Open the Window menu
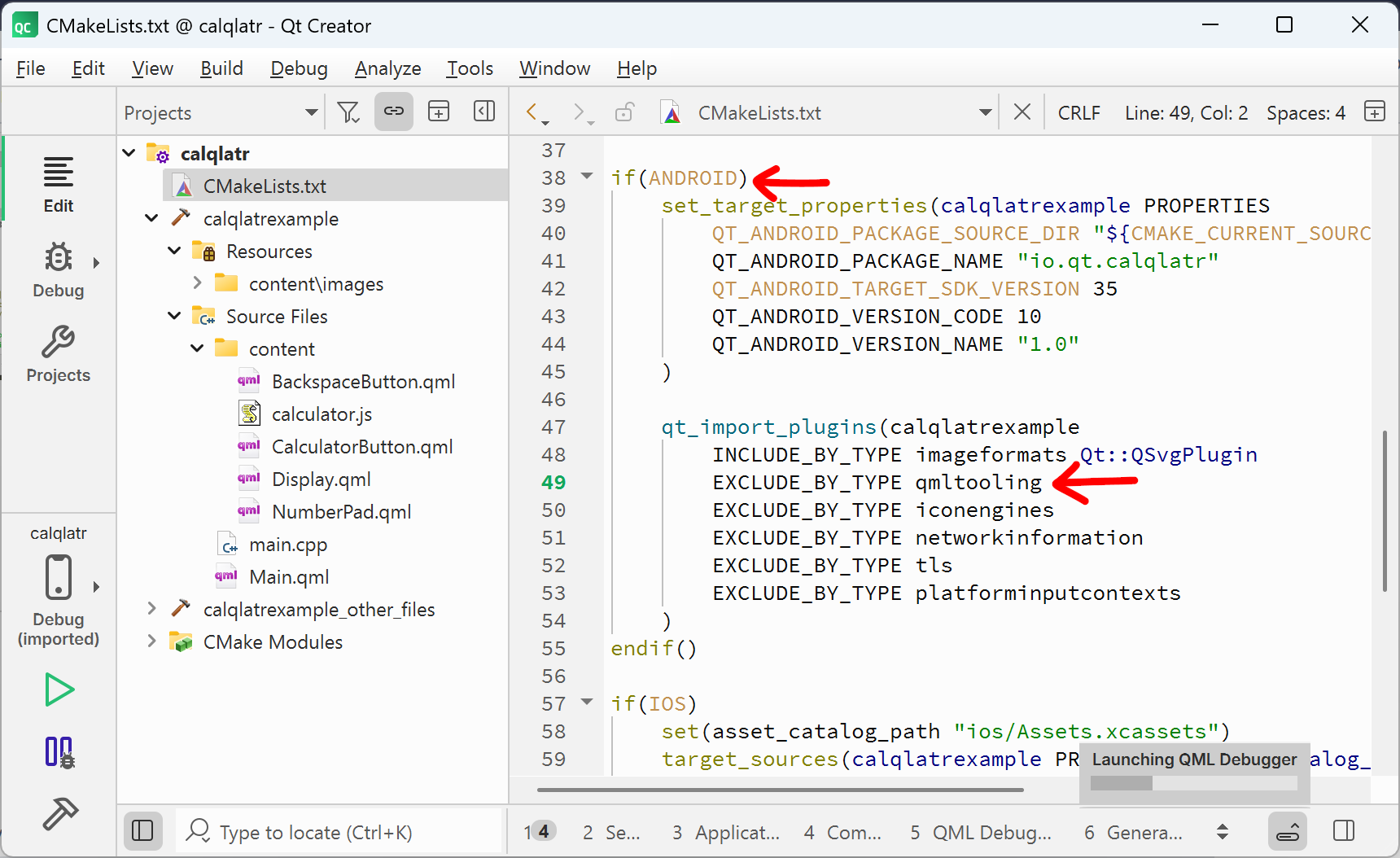The height and width of the screenshot is (858, 1400). 554,68
